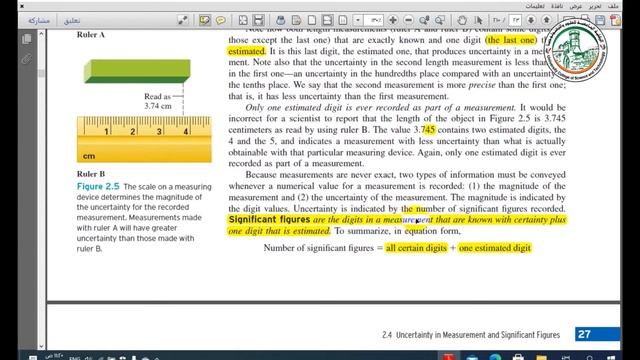This screenshot has height=360, width=640.
Task: Click the highlighted 'all certain digits' text
Action: (x=416, y=248)
